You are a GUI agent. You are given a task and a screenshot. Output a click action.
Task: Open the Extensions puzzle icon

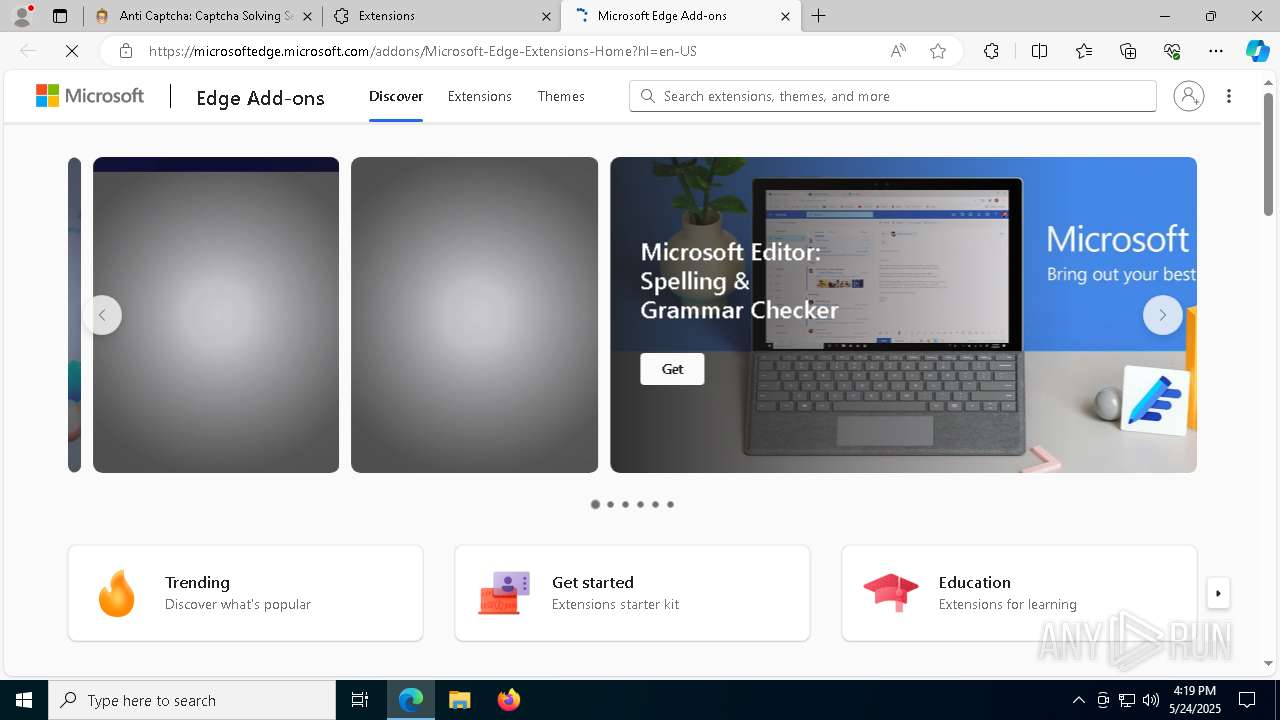tap(991, 51)
